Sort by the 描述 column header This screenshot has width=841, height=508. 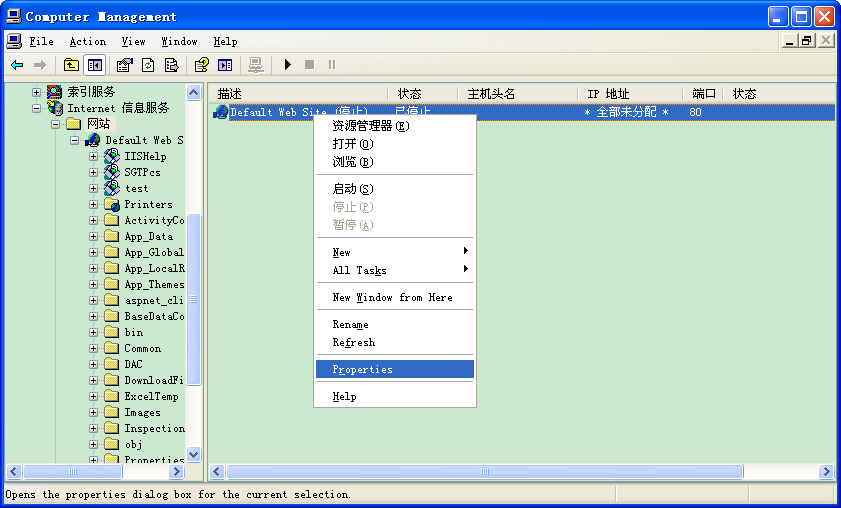pyautogui.click(x=298, y=94)
